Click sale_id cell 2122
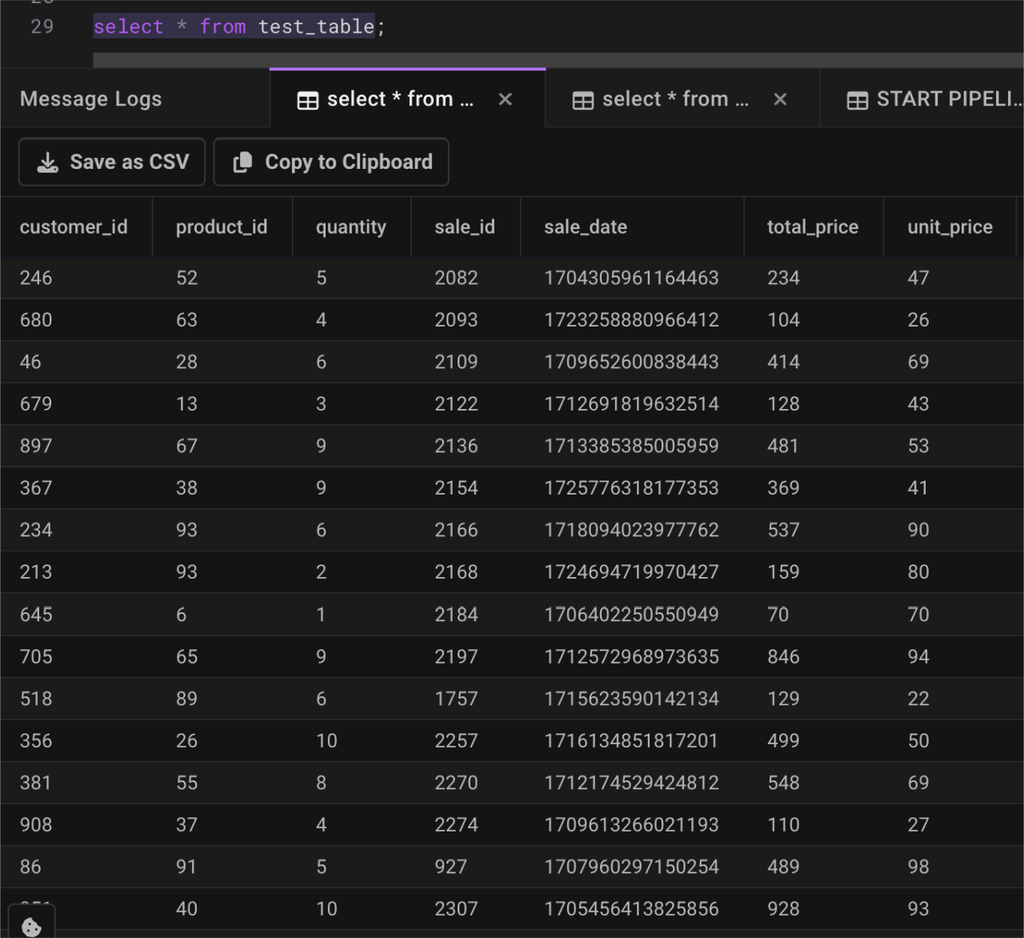This screenshot has width=1024, height=938. pyautogui.click(x=456, y=404)
